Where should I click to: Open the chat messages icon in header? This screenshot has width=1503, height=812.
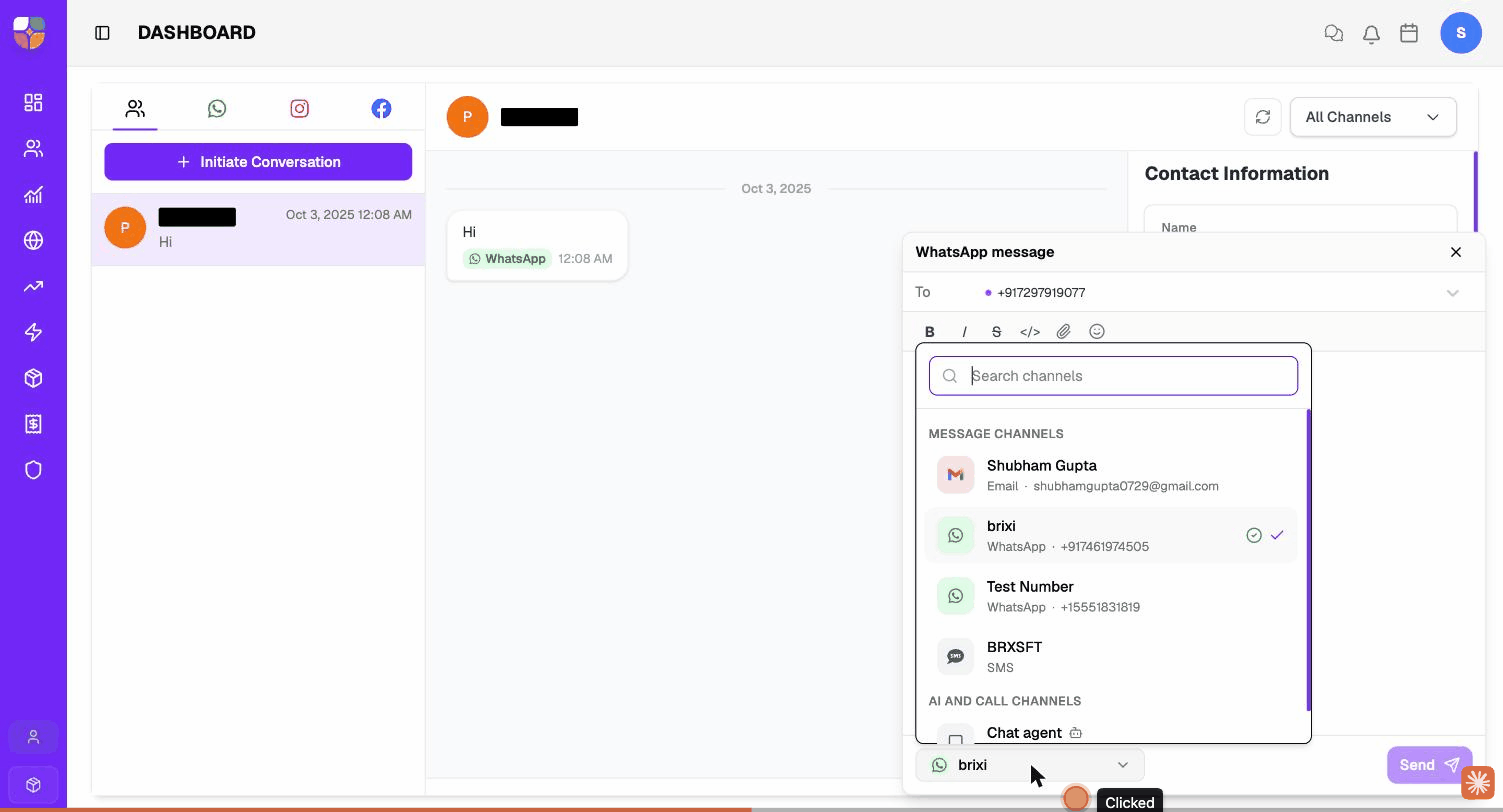pos(1333,33)
